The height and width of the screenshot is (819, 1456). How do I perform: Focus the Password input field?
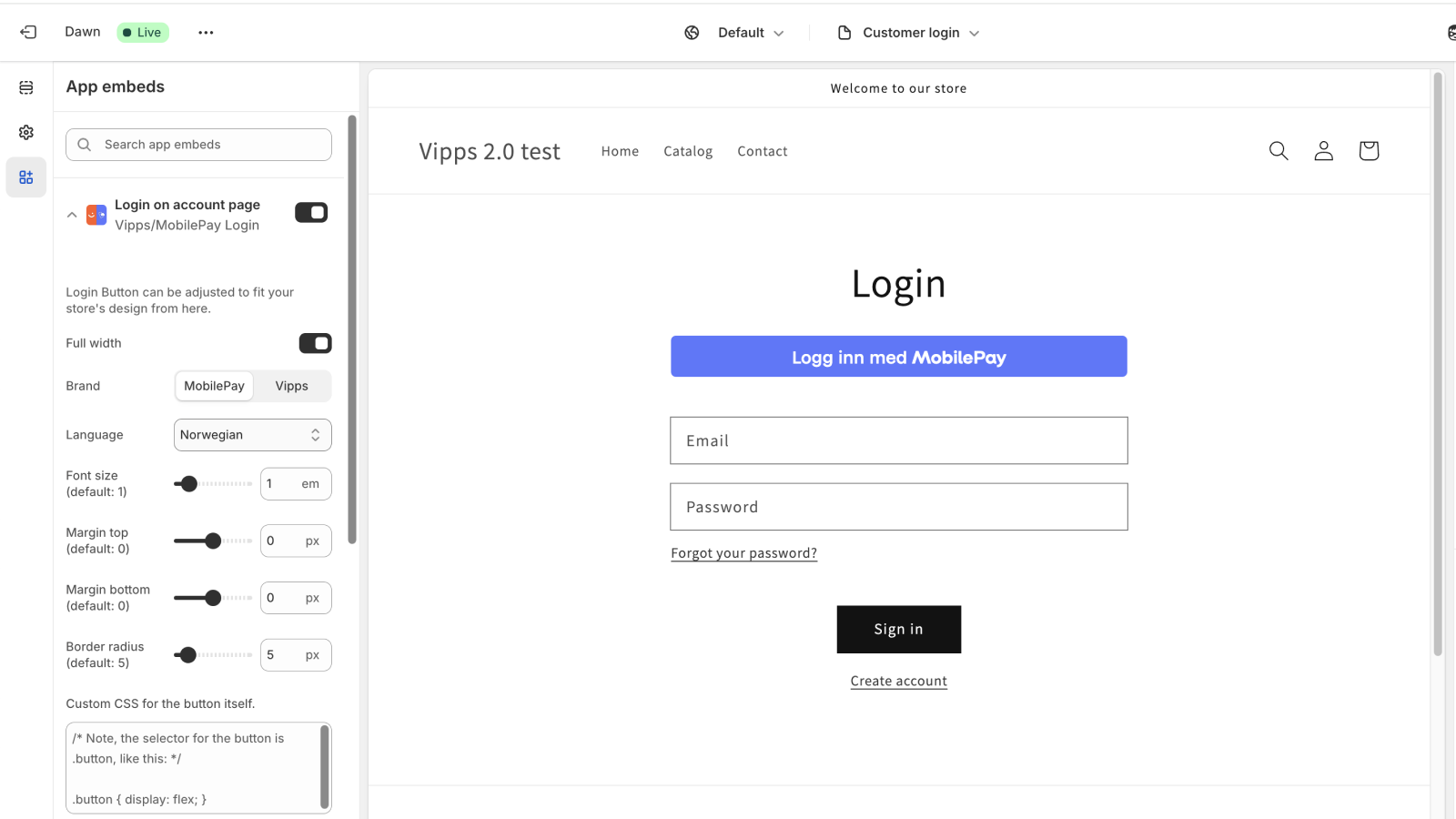(x=899, y=507)
